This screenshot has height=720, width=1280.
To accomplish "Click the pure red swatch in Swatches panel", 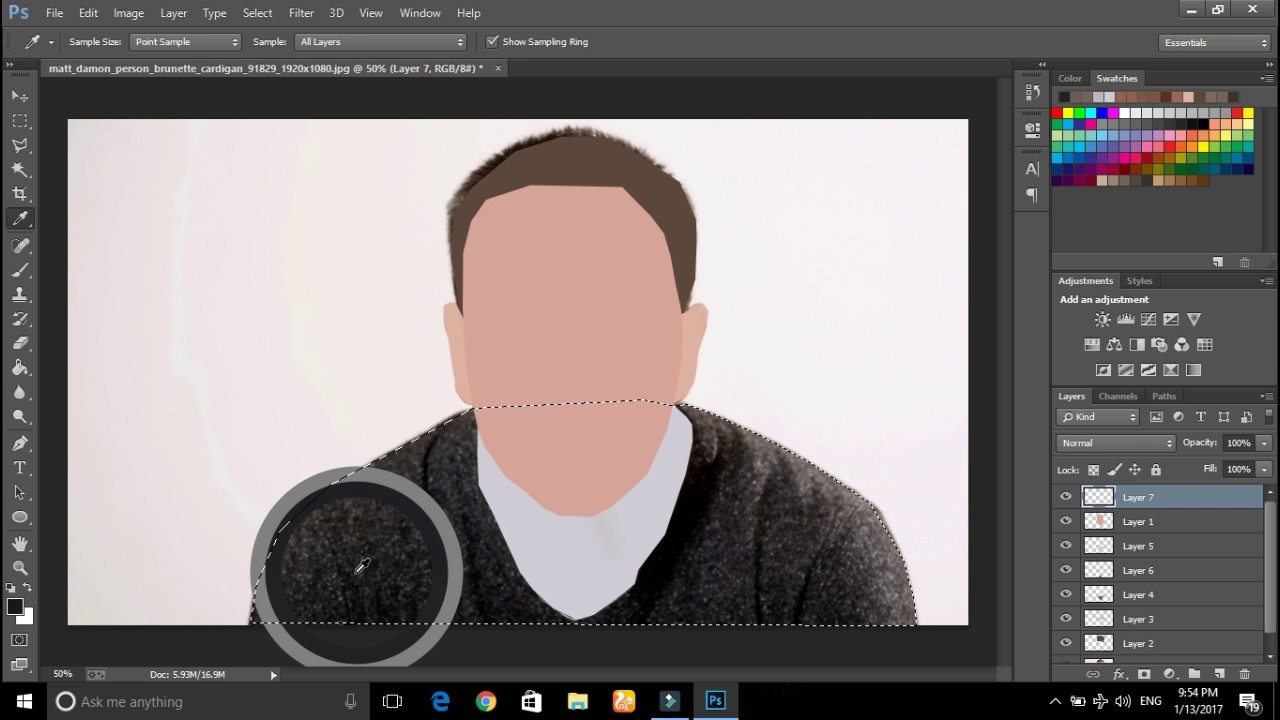I will coord(1058,112).
